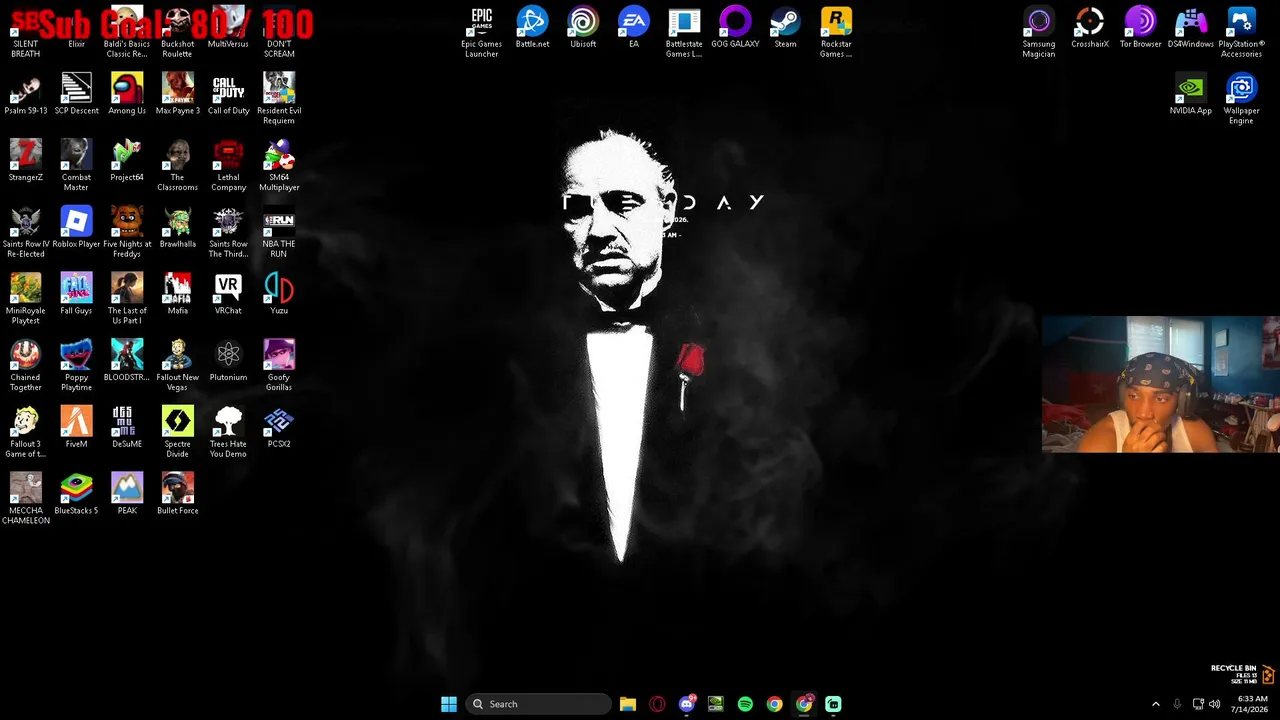1280x720 pixels.
Task: Open File Explorer from the taskbar
Action: click(x=628, y=704)
